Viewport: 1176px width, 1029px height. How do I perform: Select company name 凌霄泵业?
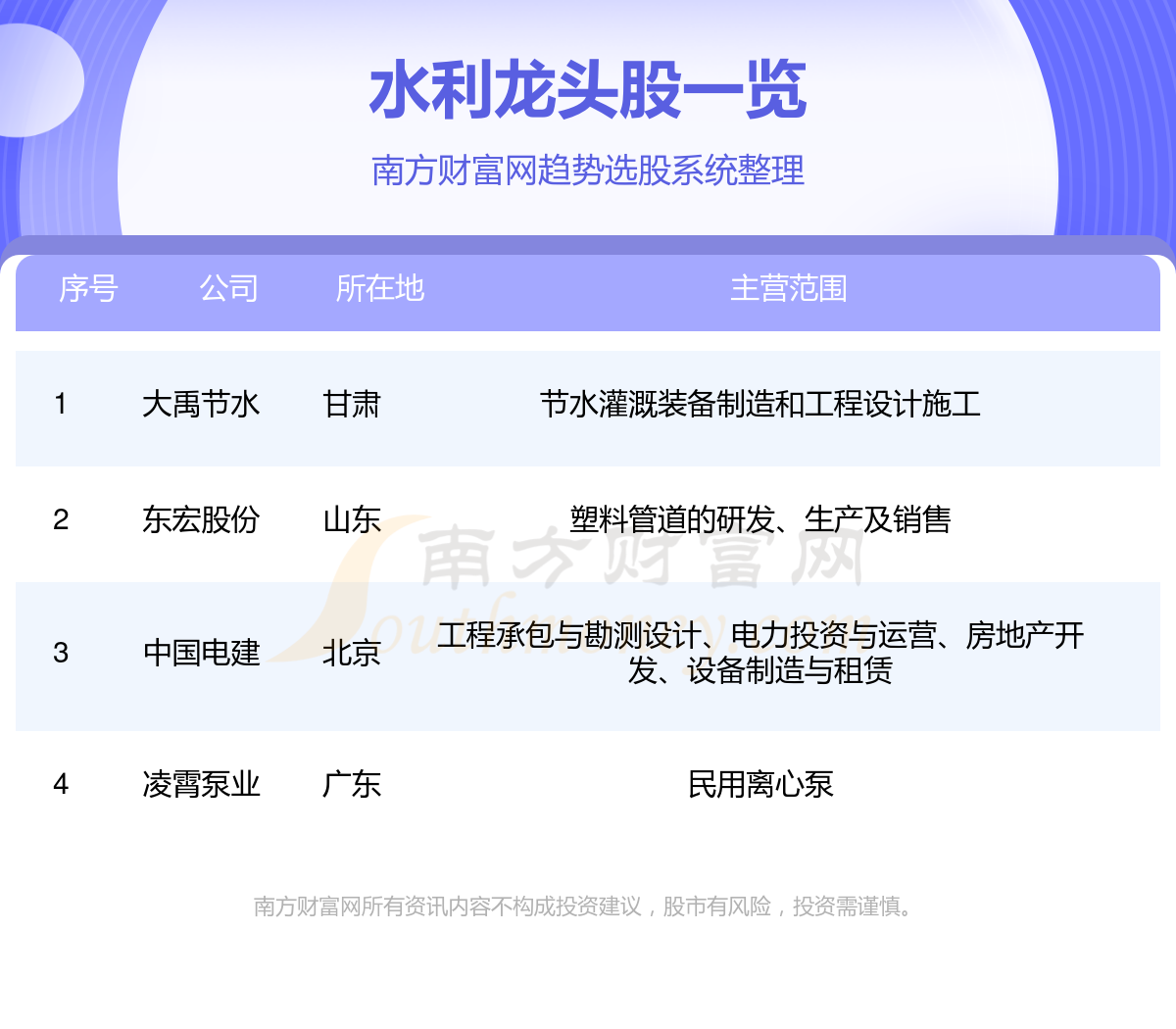[201, 784]
